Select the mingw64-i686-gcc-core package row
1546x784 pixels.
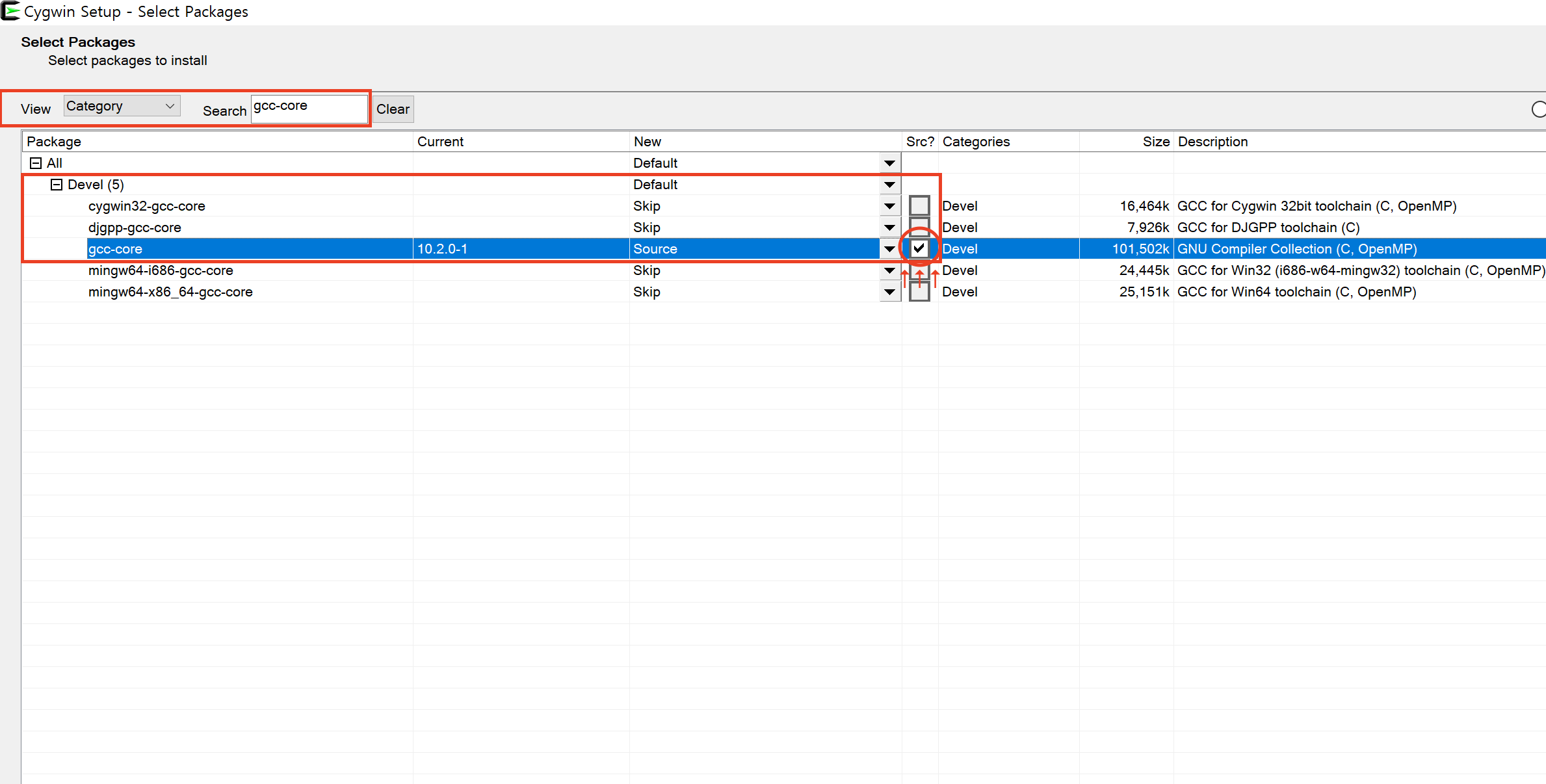tap(161, 270)
